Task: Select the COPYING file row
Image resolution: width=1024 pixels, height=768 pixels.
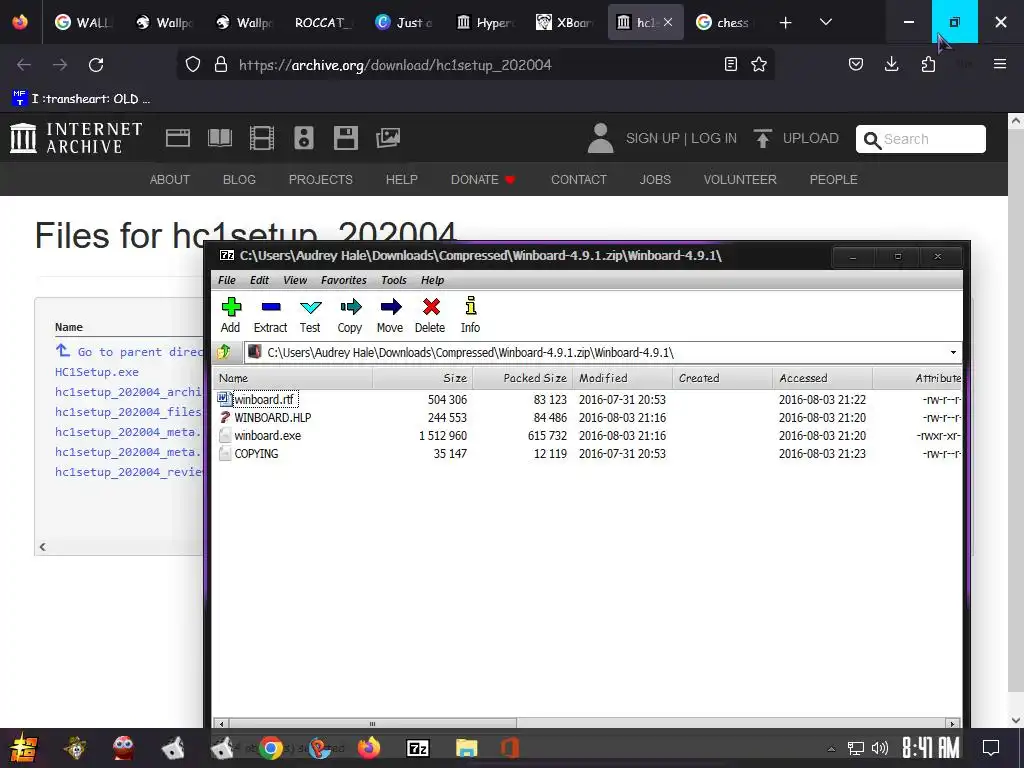Action: pyautogui.click(x=588, y=454)
